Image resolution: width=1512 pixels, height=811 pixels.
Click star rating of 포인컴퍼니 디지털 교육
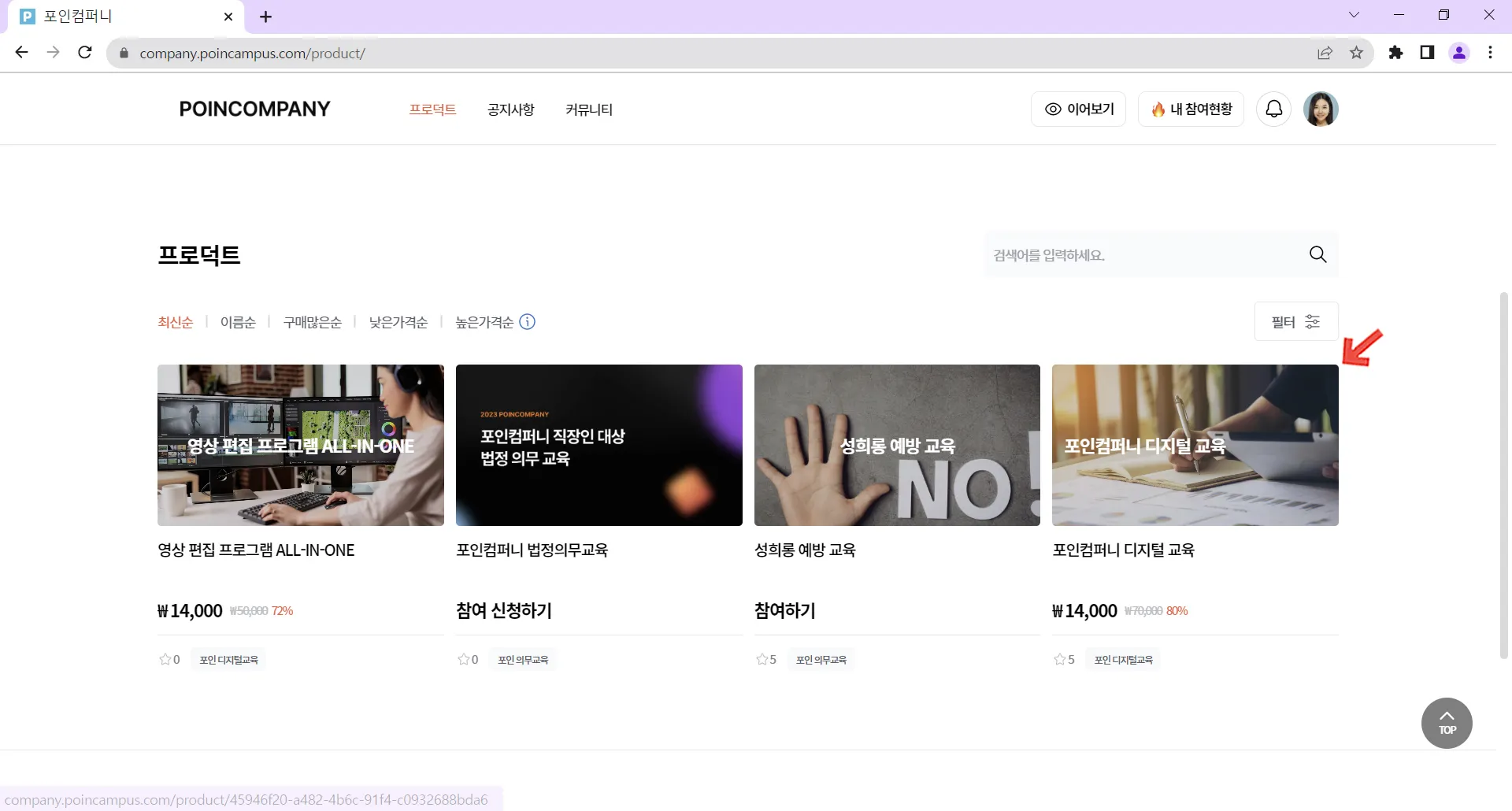1064,659
